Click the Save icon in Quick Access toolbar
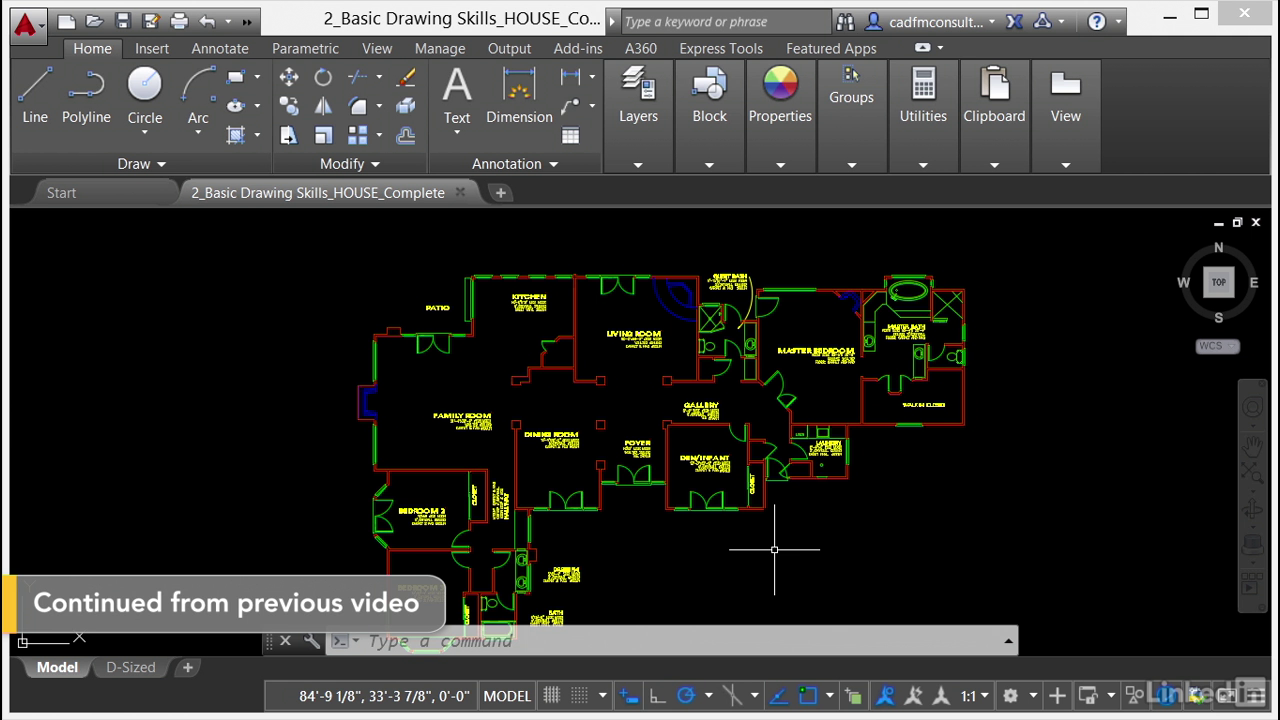This screenshot has height=720, width=1280. (x=122, y=21)
